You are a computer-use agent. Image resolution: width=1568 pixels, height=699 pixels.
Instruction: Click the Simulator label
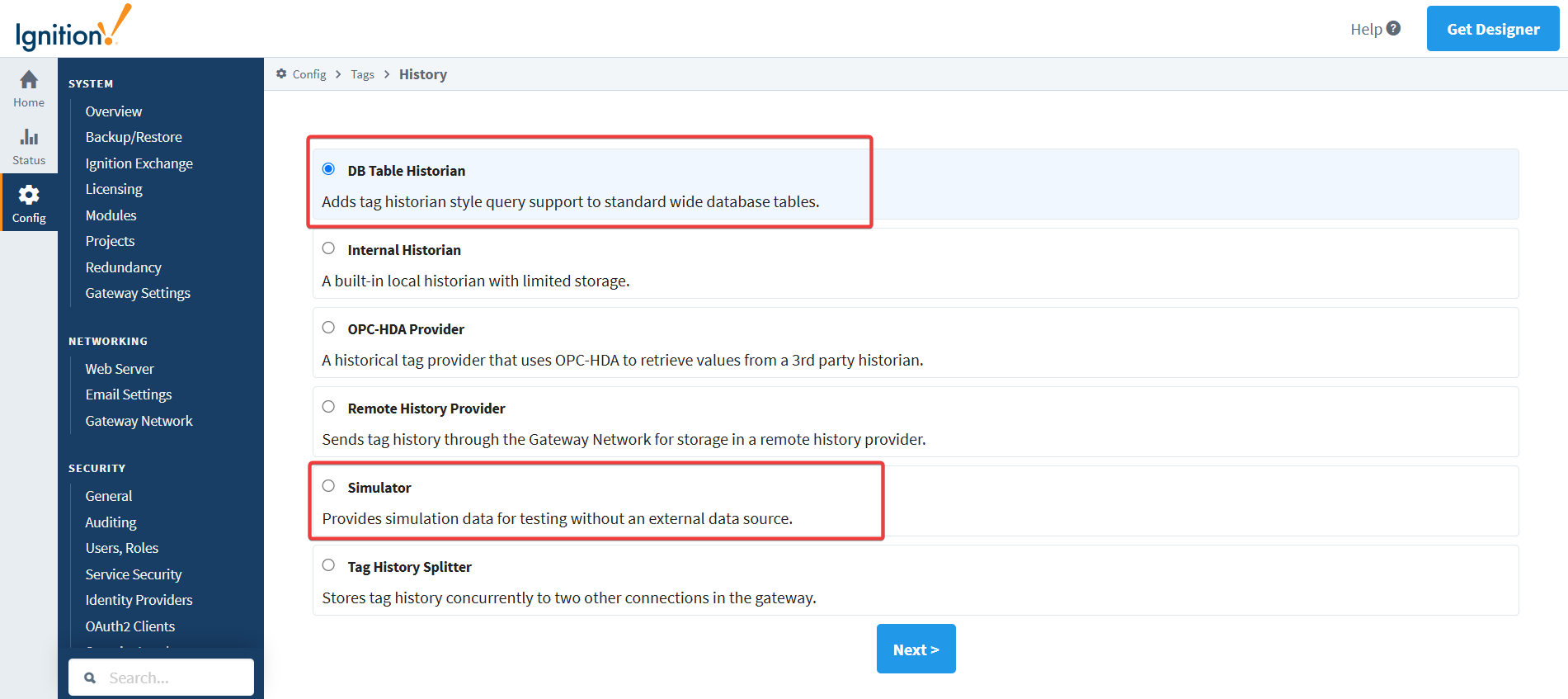379,488
